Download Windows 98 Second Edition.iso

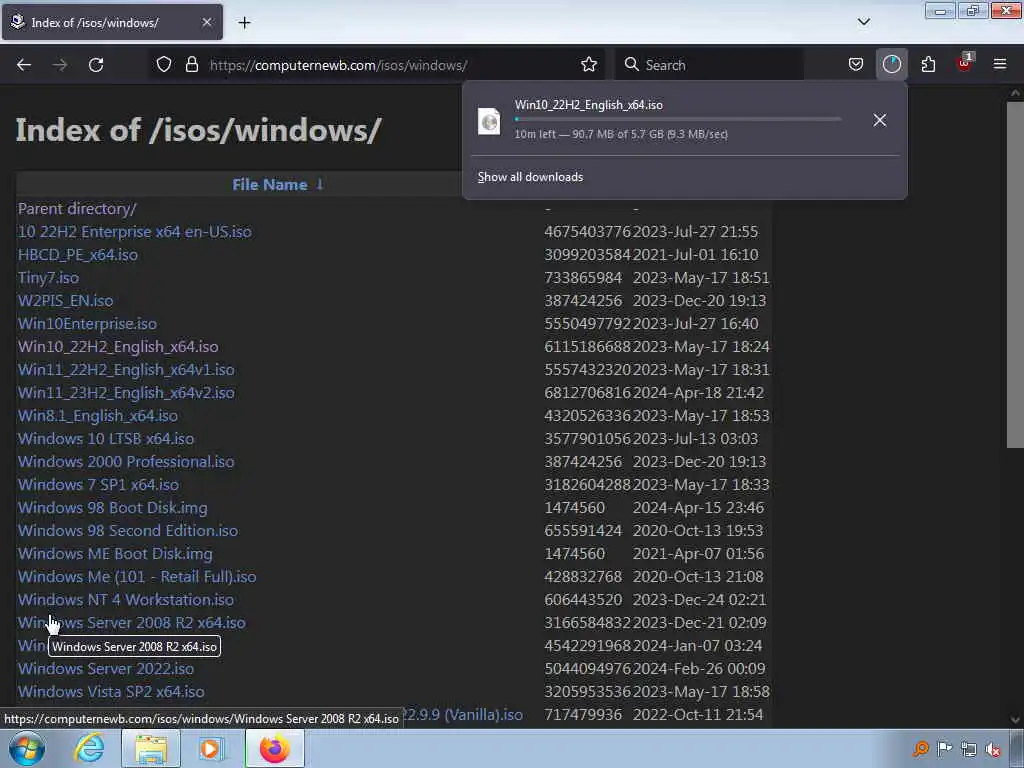tap(128, 530)
